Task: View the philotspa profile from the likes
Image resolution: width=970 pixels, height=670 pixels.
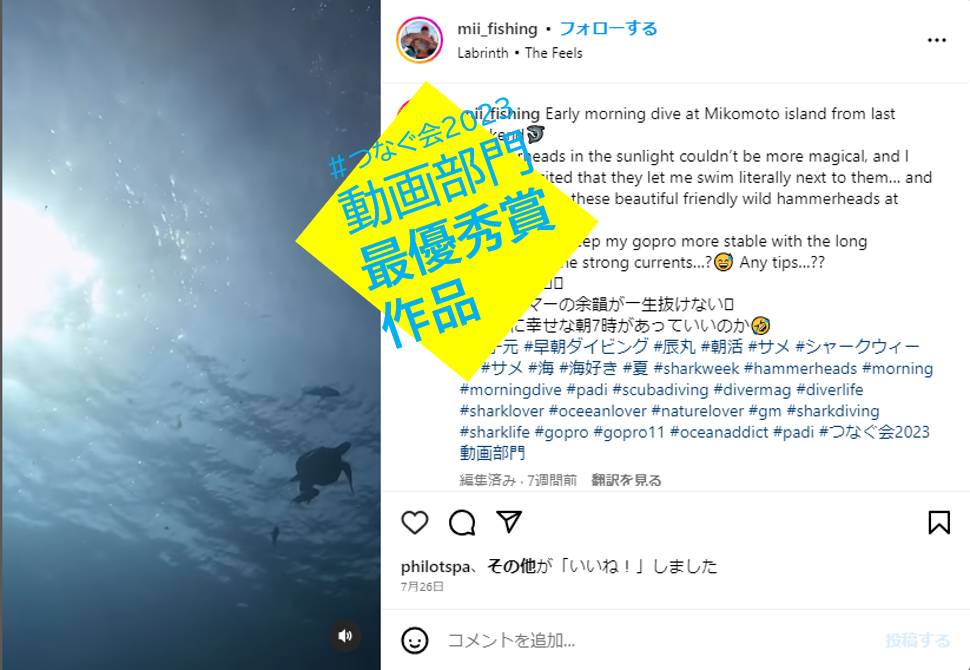Action: point(436,567)
